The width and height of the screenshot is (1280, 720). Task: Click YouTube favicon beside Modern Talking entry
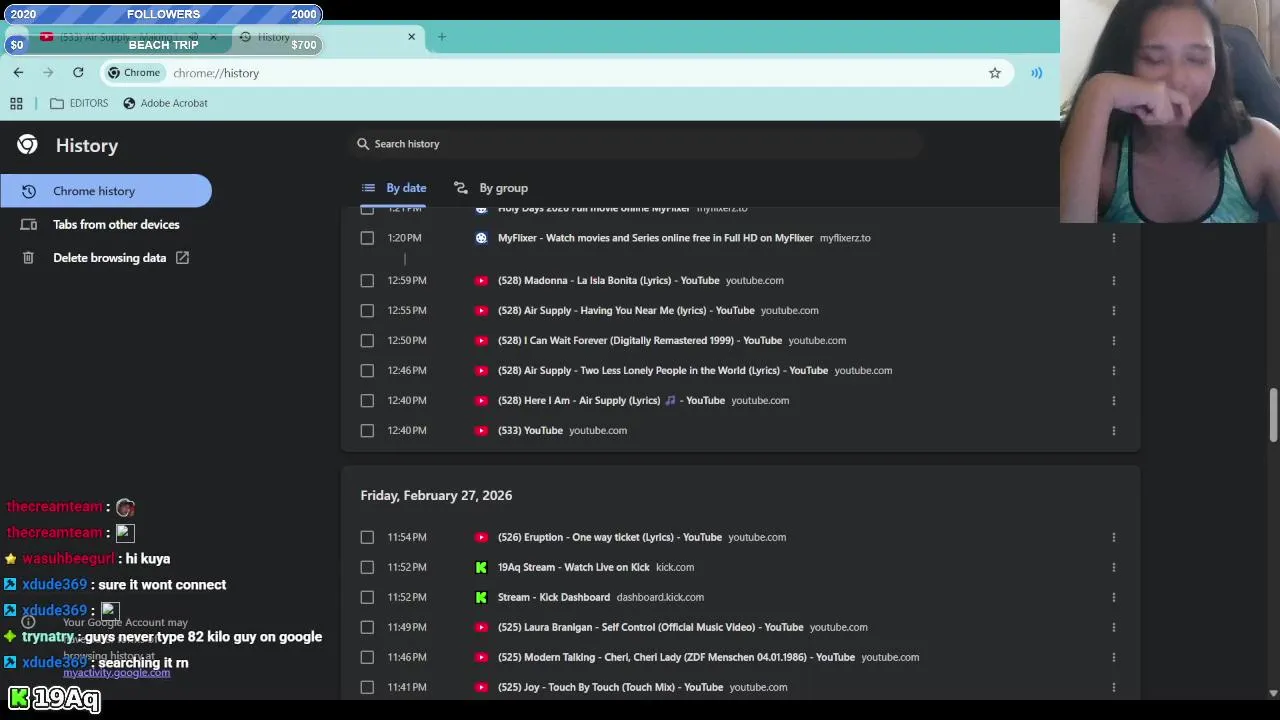click(481, 658)
